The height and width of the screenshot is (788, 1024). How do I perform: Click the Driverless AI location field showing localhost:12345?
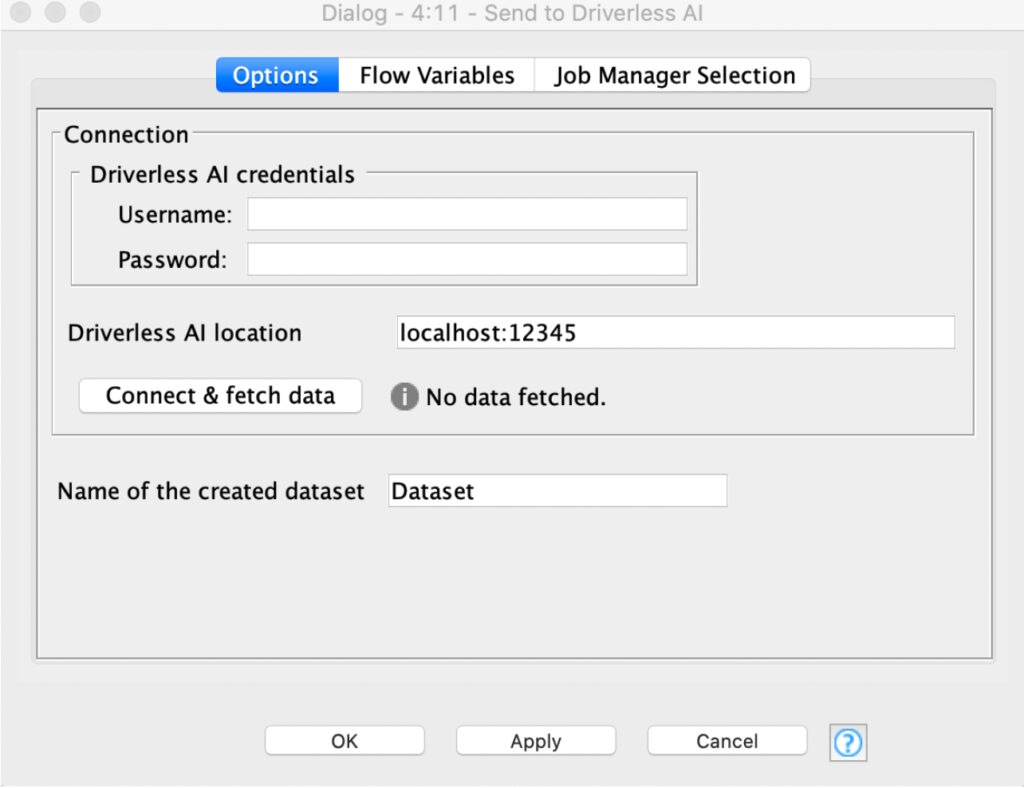pyautogui.click(x=675, y=333)
